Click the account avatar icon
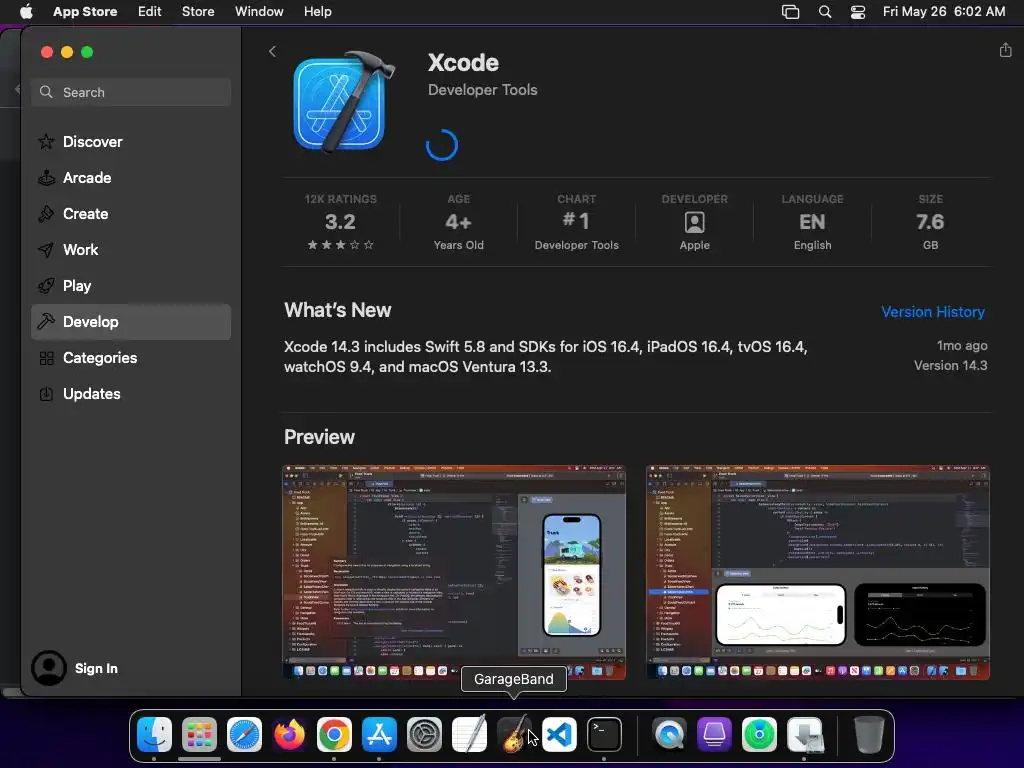The width and height of the screenshot is (1024, 768). tap(49, 667)
